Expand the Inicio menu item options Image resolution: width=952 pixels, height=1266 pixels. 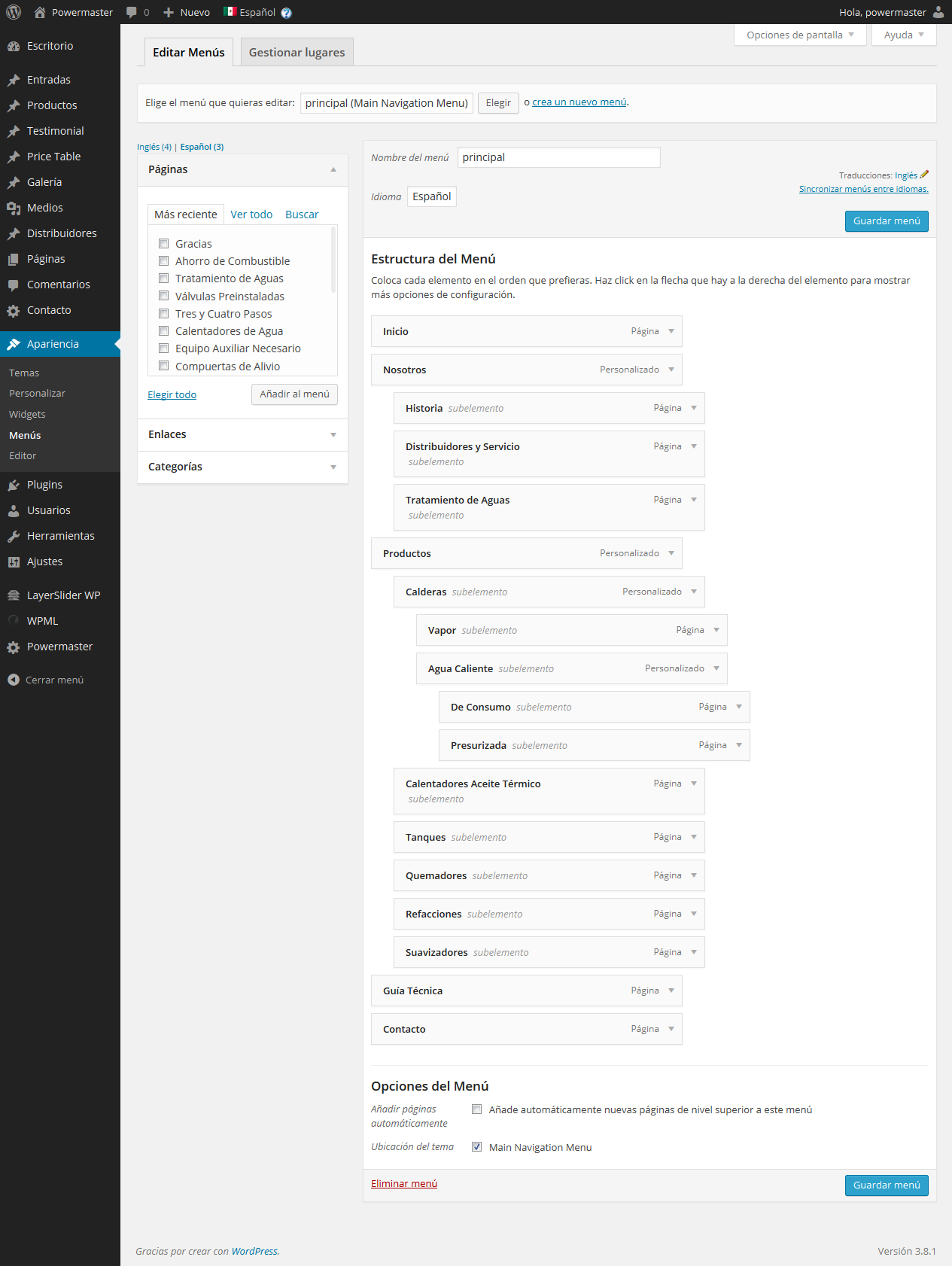coord(671,331)
